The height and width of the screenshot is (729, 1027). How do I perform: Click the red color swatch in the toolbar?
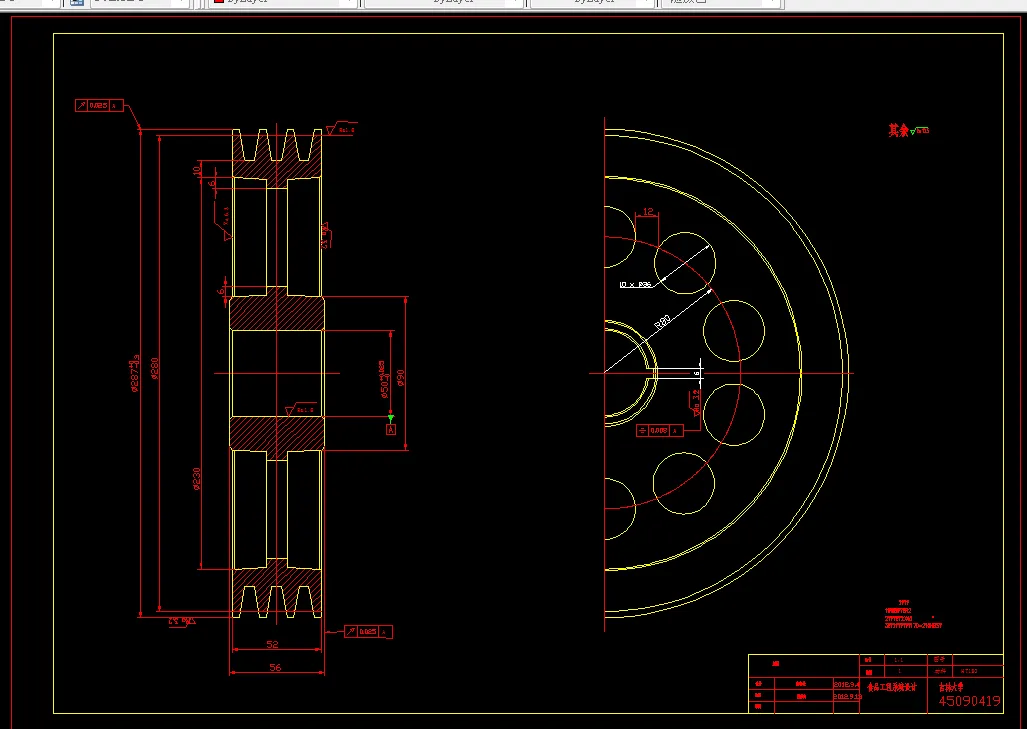coord(219,2)
